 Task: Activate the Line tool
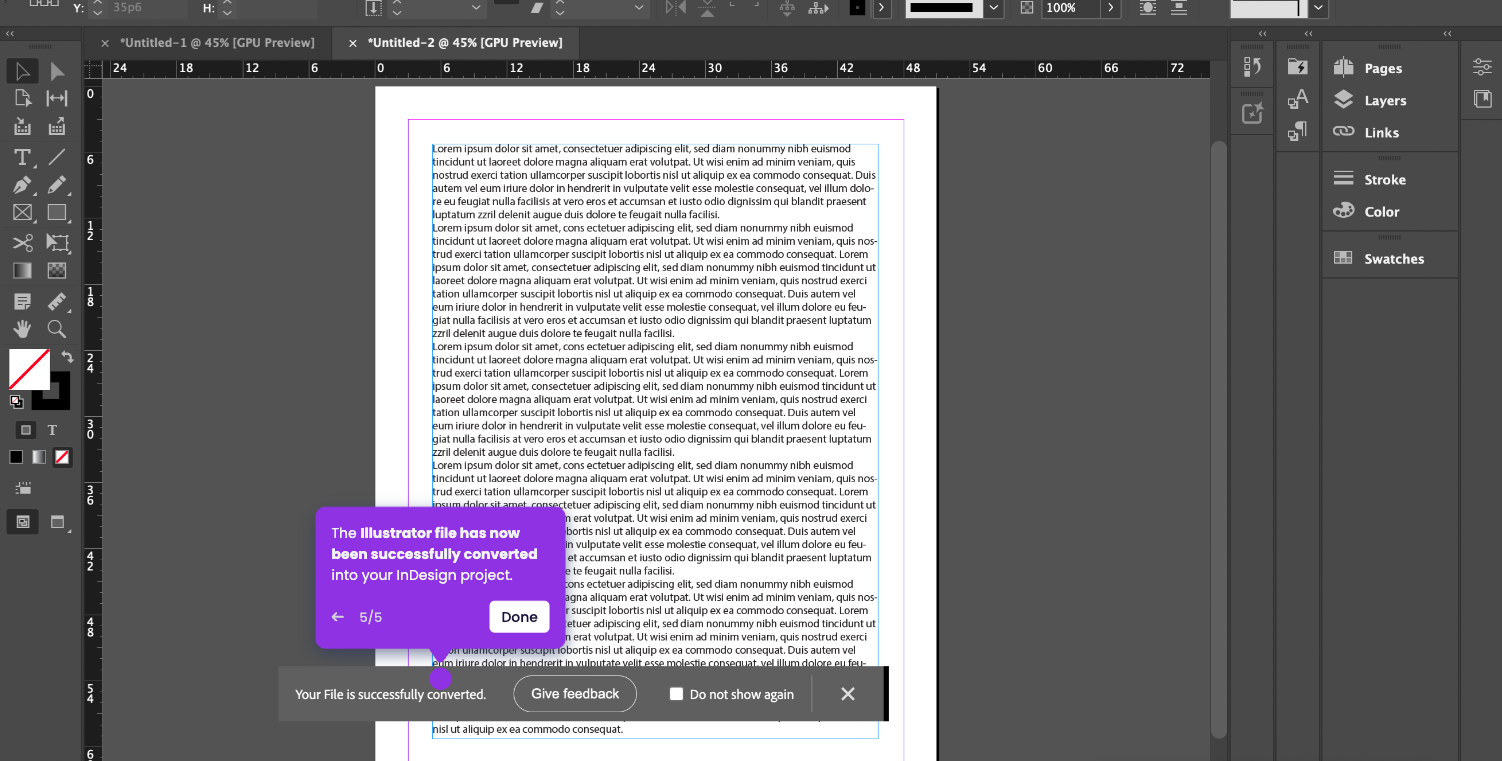click(x=57, y=157)
